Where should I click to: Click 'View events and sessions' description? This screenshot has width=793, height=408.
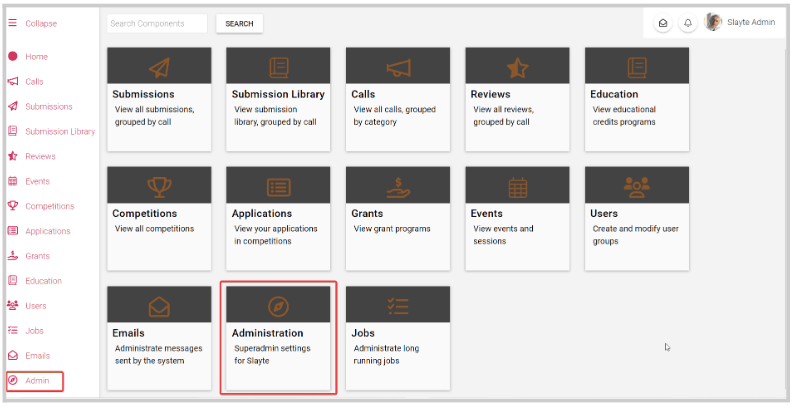tap(503, 235)
